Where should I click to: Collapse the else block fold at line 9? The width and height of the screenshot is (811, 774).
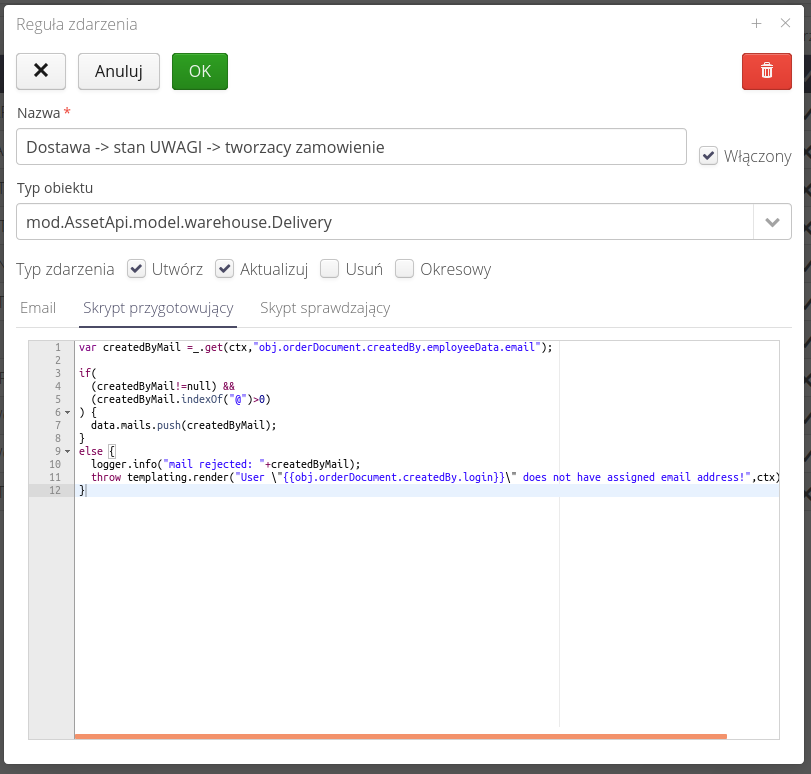click(67, 451)
